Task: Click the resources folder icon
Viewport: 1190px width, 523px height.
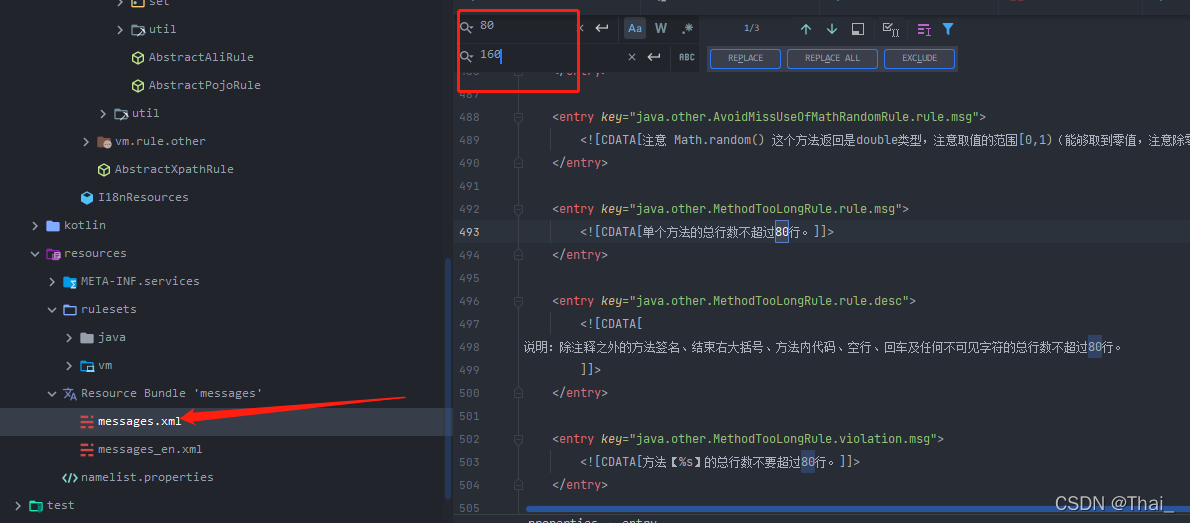Action: coord(53,254)
